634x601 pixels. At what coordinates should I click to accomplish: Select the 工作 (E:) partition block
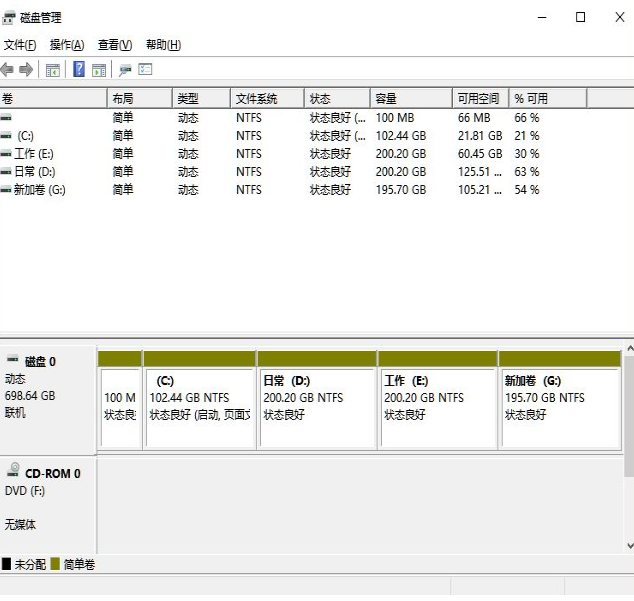(x=438, y=400)
